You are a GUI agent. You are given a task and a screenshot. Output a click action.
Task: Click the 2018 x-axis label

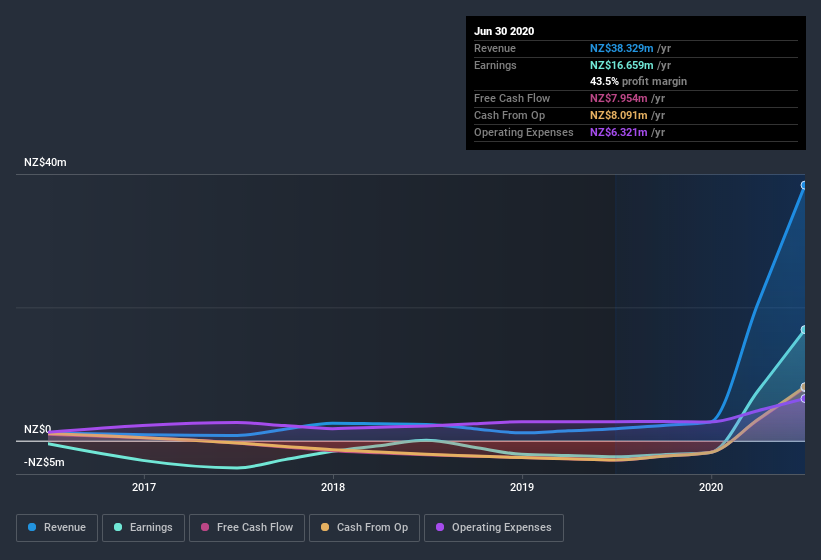click(333, 487)
